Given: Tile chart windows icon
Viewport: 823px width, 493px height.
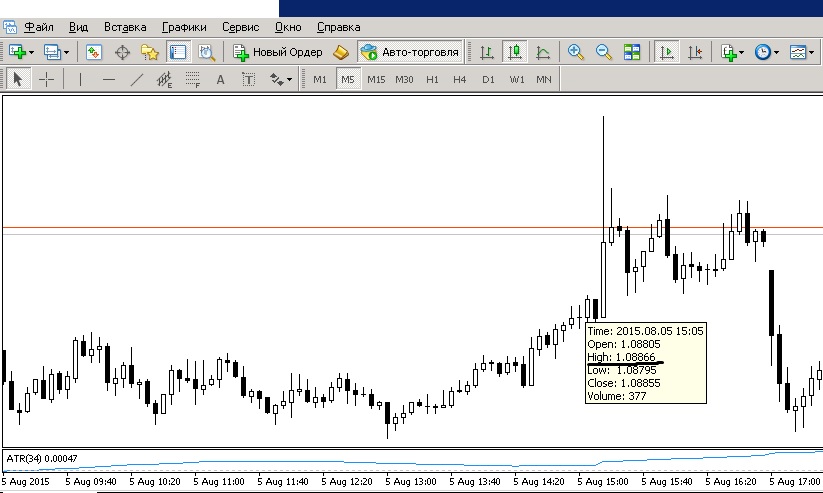Looking at the screenshot, I should coord(632,52).
